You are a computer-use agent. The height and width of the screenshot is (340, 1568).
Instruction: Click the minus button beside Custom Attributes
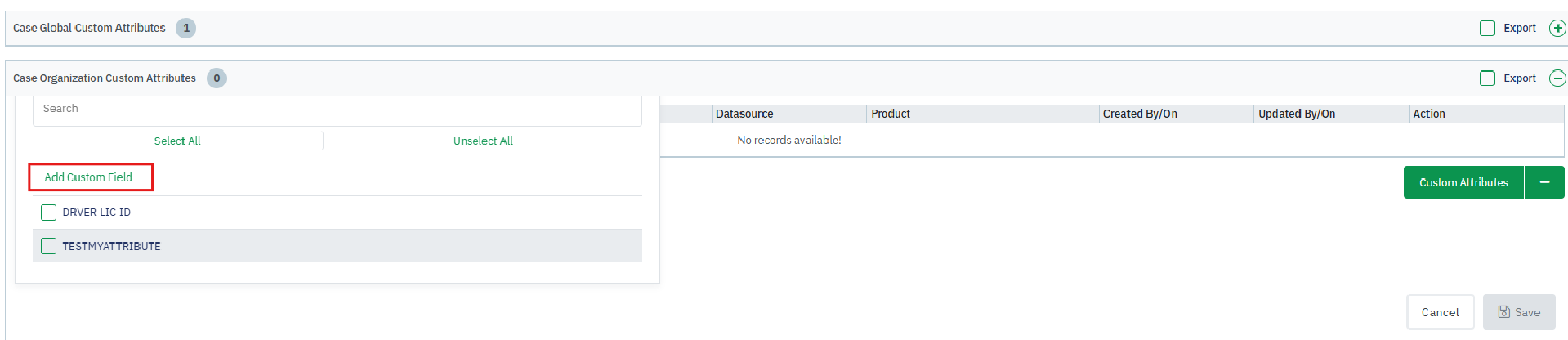click(1544, 182)
